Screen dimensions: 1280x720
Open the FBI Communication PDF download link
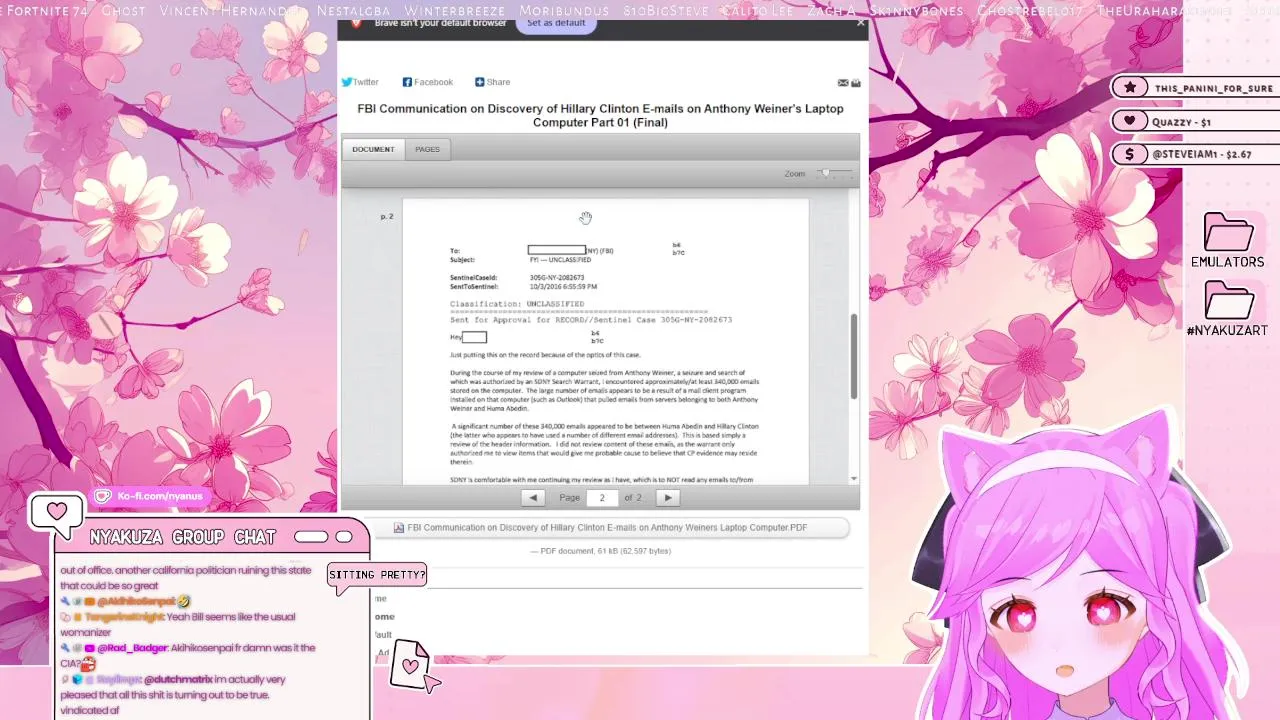coord(607,527)
